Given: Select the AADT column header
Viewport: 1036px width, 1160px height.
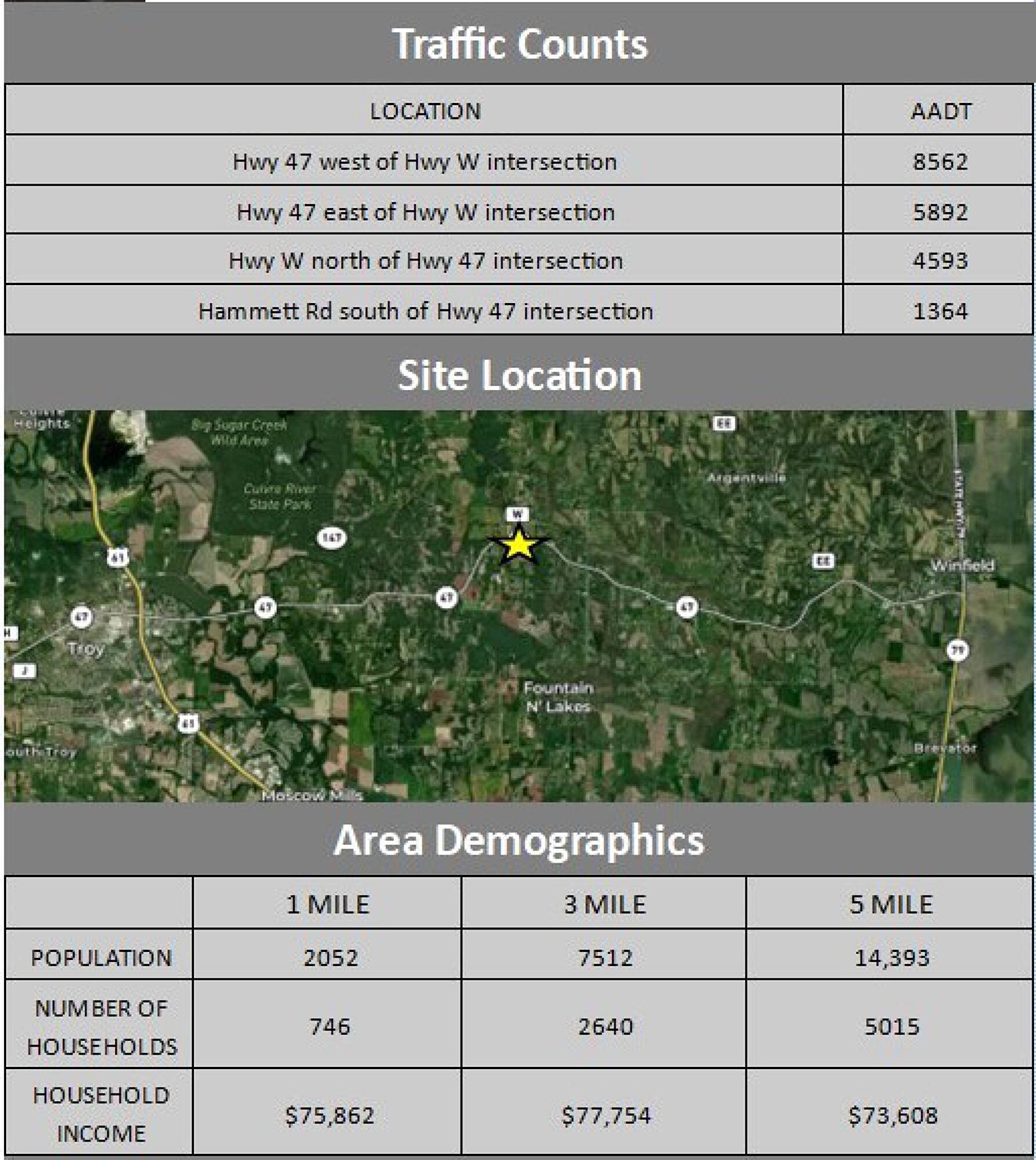Looking at the screenshot, I should pos(940,111).
